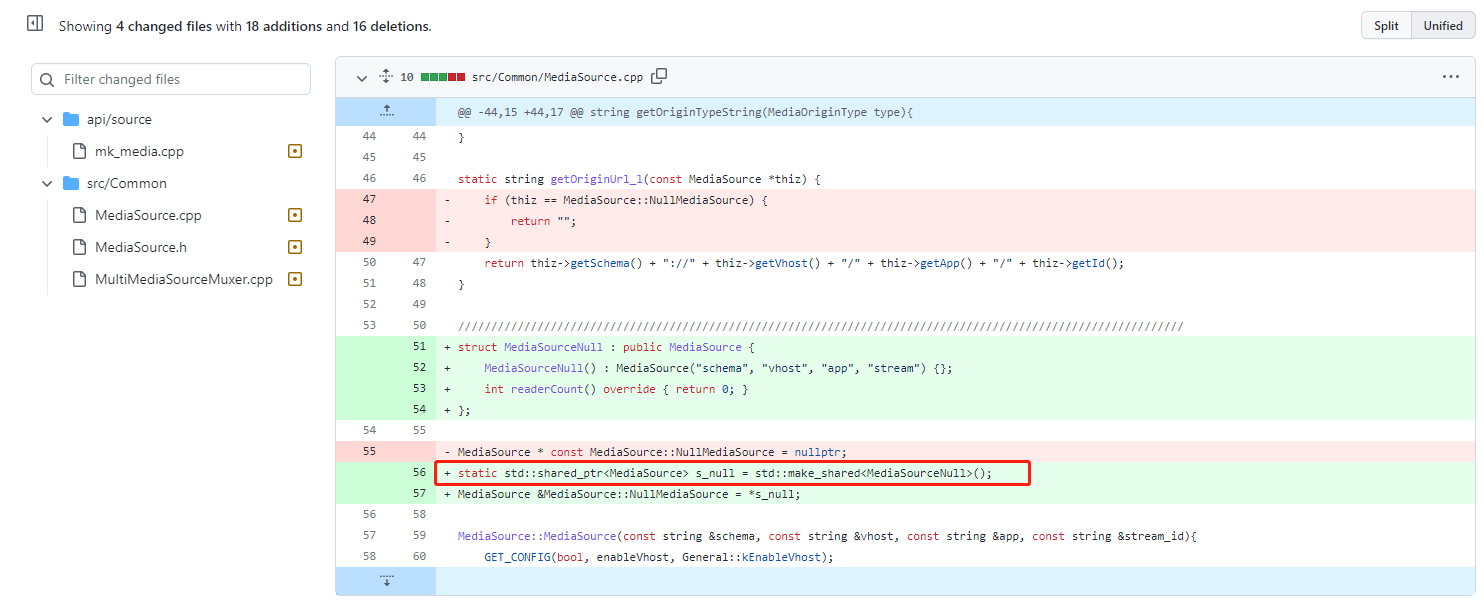Hide the changed files sidebar
This screenshot has width=1484, height=610.
click(x=34, y=21)
